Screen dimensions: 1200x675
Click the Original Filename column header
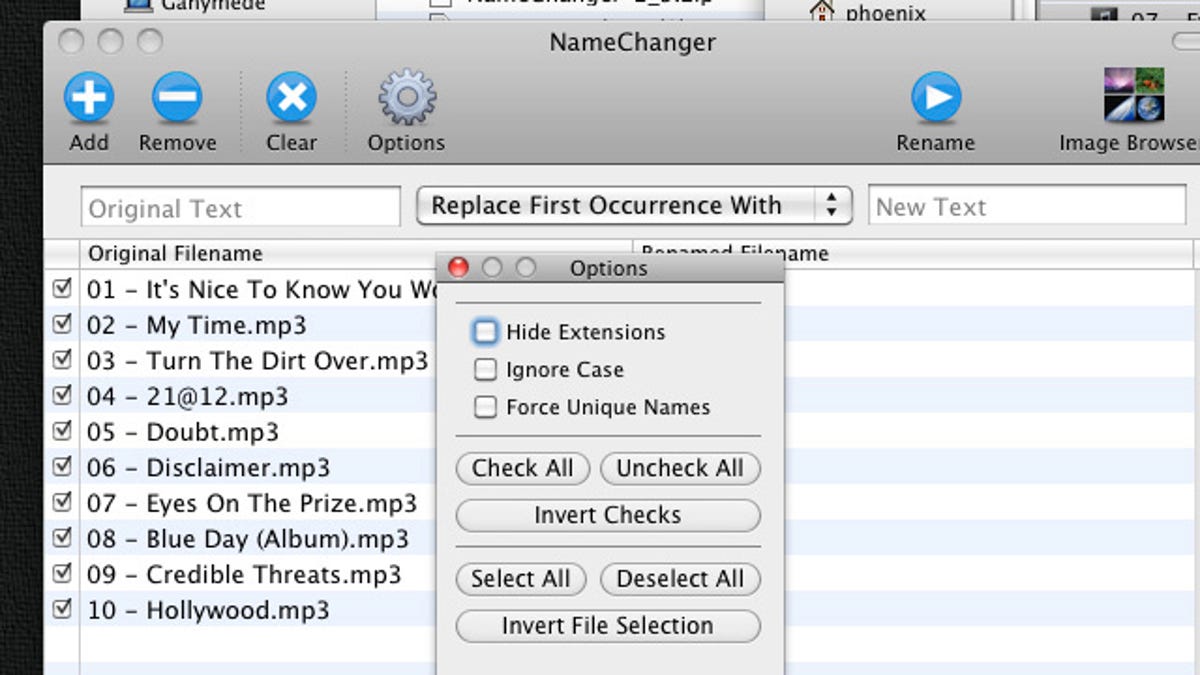click(x=357, y=254)
